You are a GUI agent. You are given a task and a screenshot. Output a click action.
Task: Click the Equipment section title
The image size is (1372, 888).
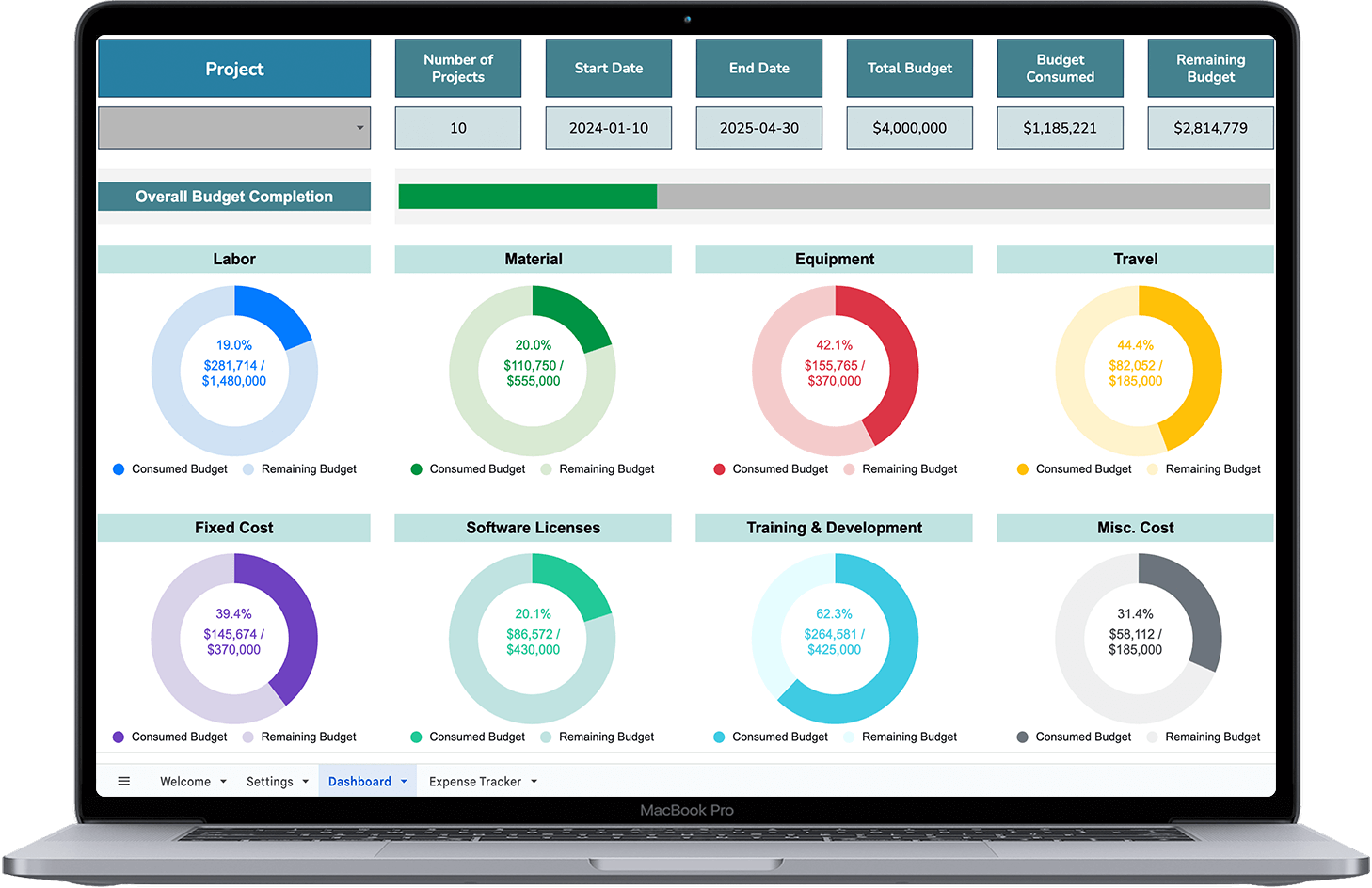point(835,260)
